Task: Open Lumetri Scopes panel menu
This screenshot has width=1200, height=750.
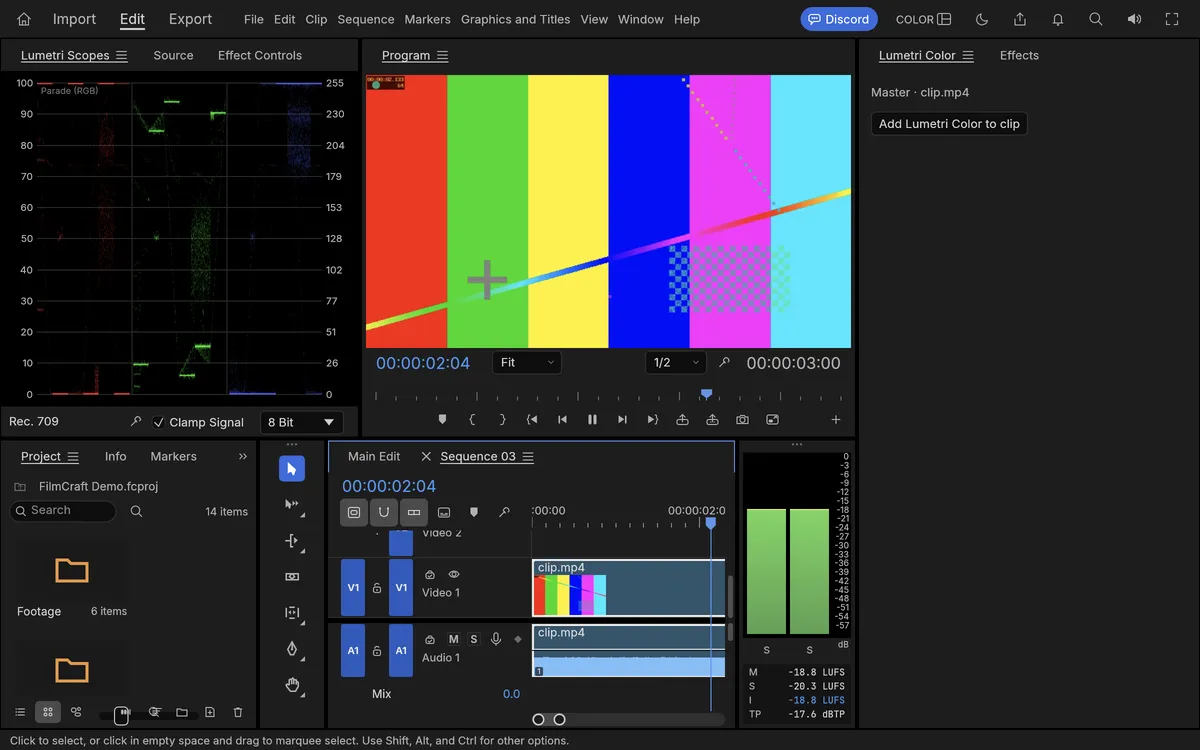Action: [x=122, y=55]
